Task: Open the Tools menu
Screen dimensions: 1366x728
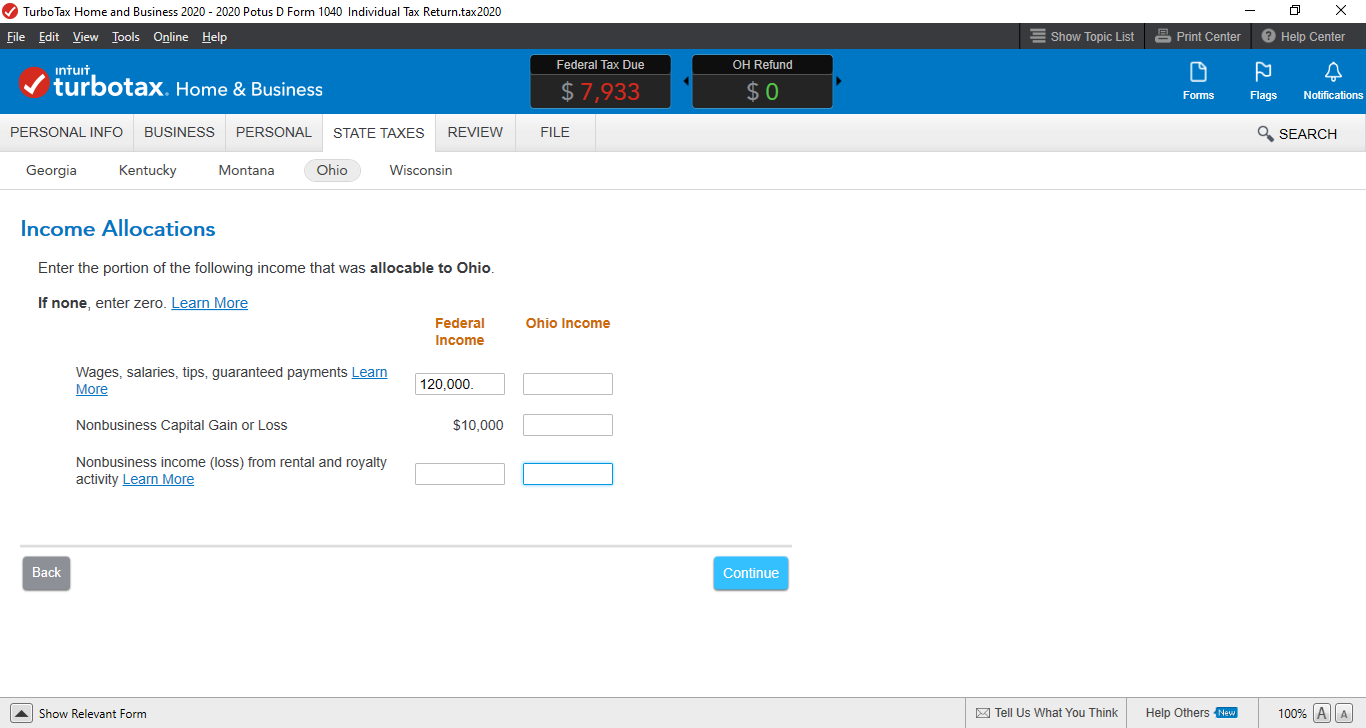Action: [126, 37]
